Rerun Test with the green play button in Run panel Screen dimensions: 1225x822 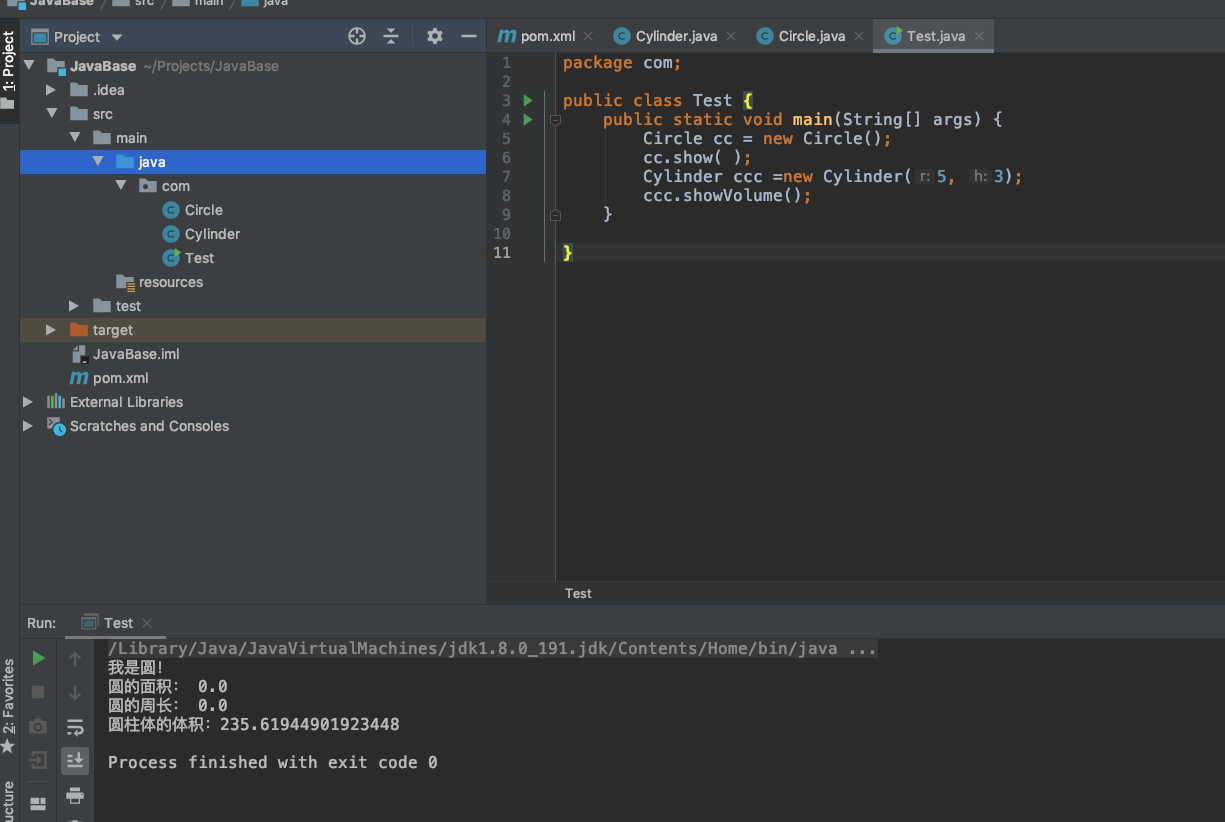[x=38, y=658]
